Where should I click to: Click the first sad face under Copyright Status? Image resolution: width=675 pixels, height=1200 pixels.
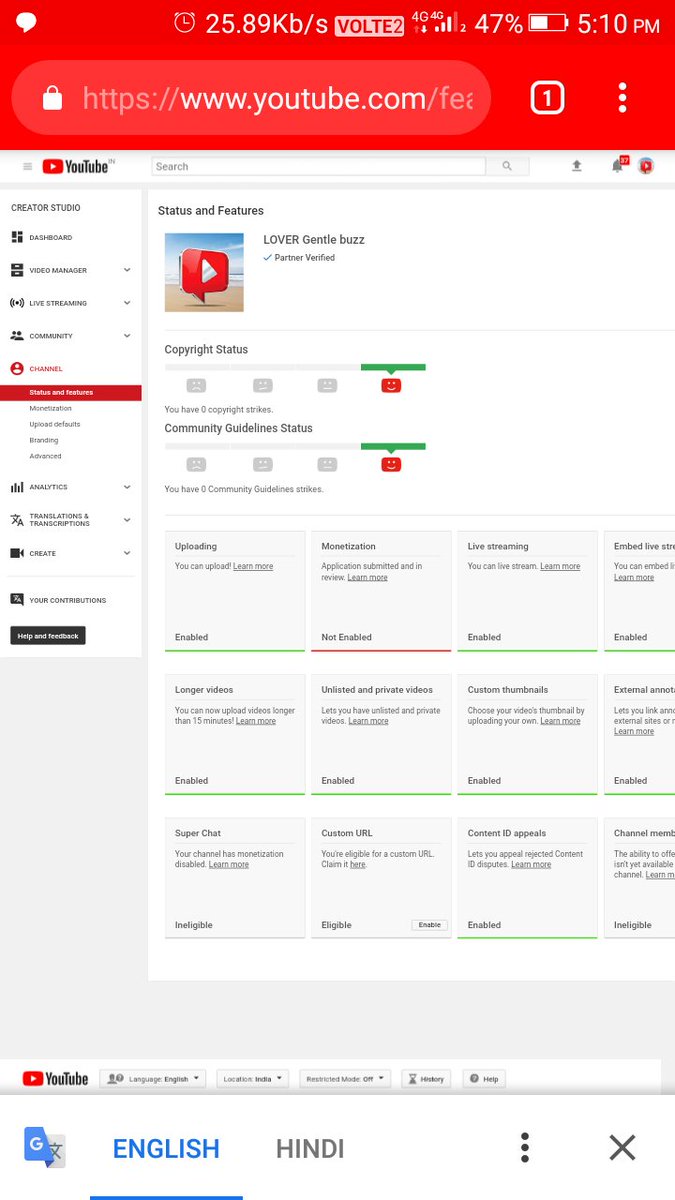(196, 385)
